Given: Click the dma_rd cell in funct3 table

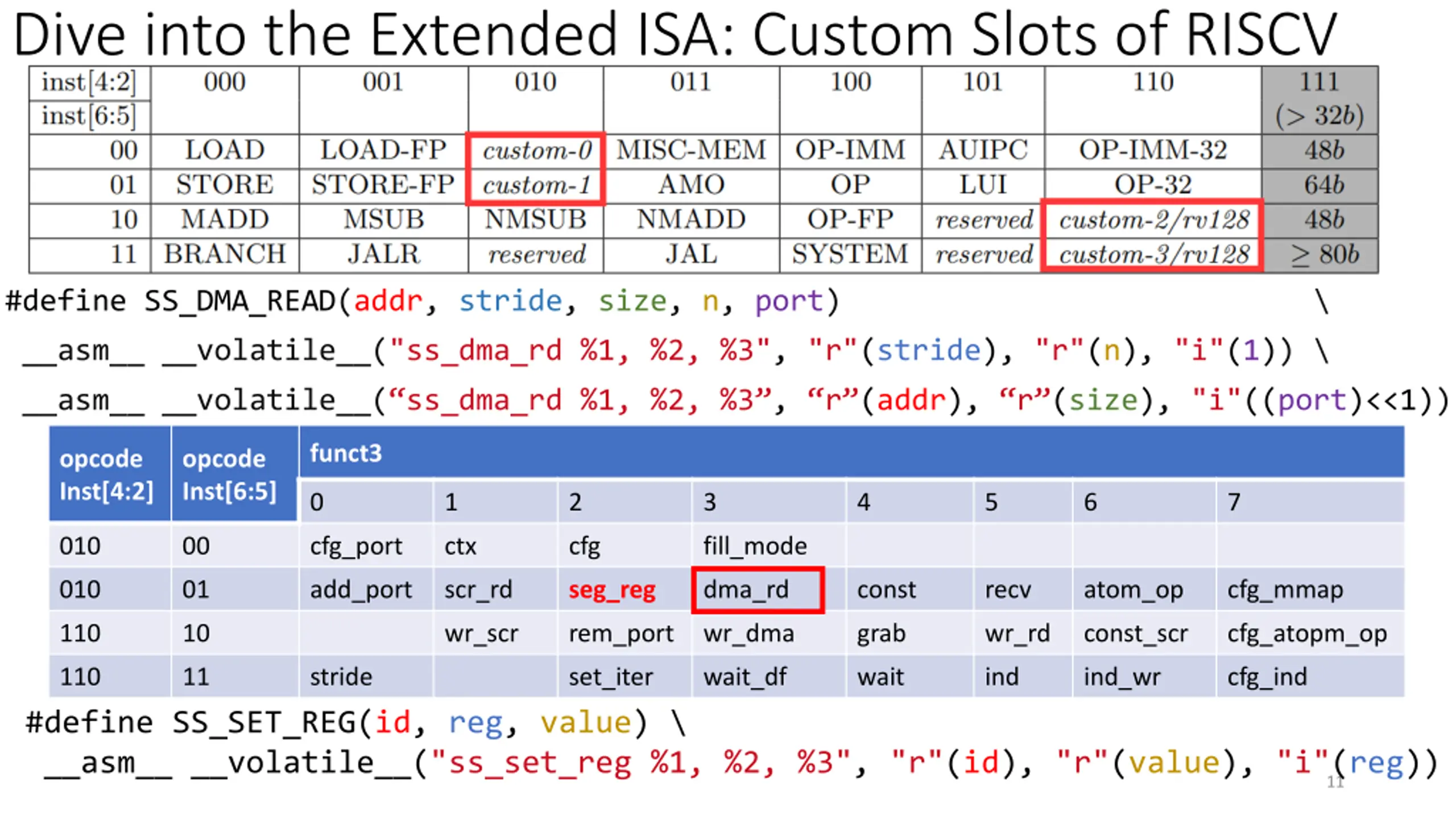Looking at the screenshot, I should click(x=757, y=590).
